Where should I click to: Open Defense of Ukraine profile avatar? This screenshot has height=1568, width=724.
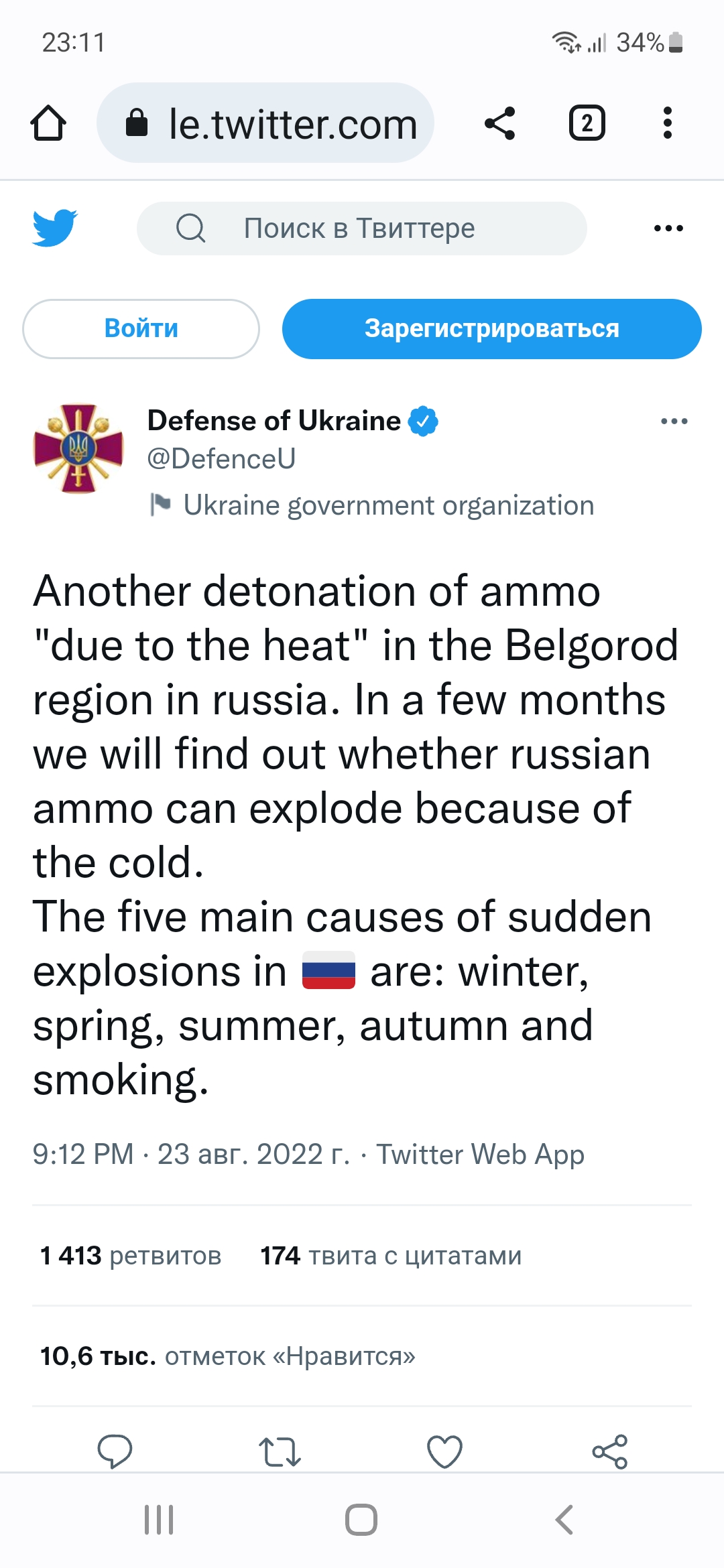tap(78, 448)
